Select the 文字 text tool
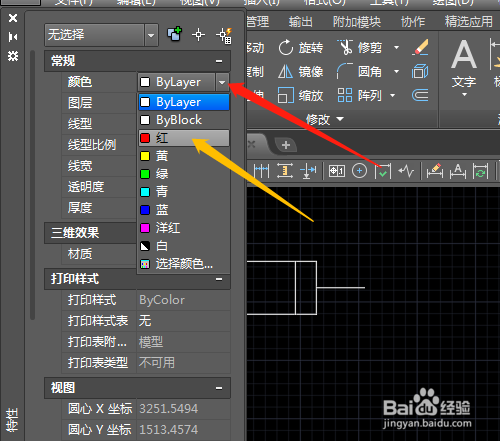Viewport: 500px width, 441px height. click(x=464, y=63)
